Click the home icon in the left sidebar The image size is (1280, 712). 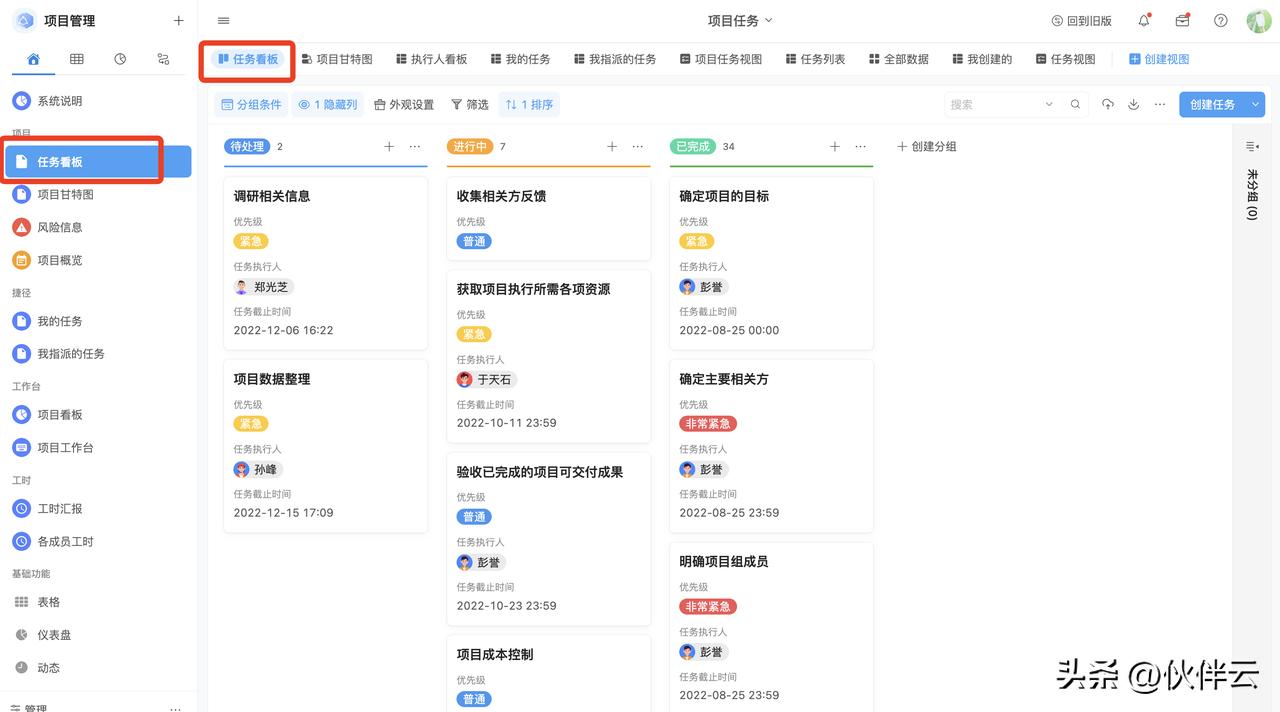pos(33,59)
